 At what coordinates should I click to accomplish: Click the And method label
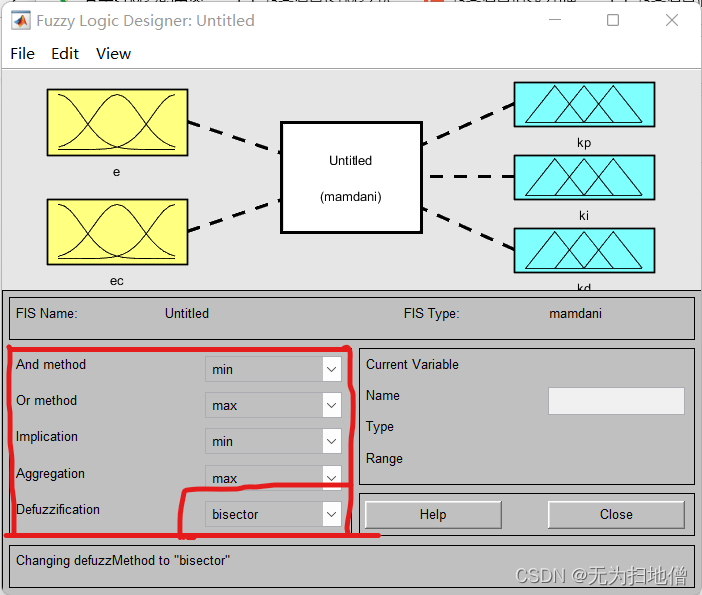51,364
